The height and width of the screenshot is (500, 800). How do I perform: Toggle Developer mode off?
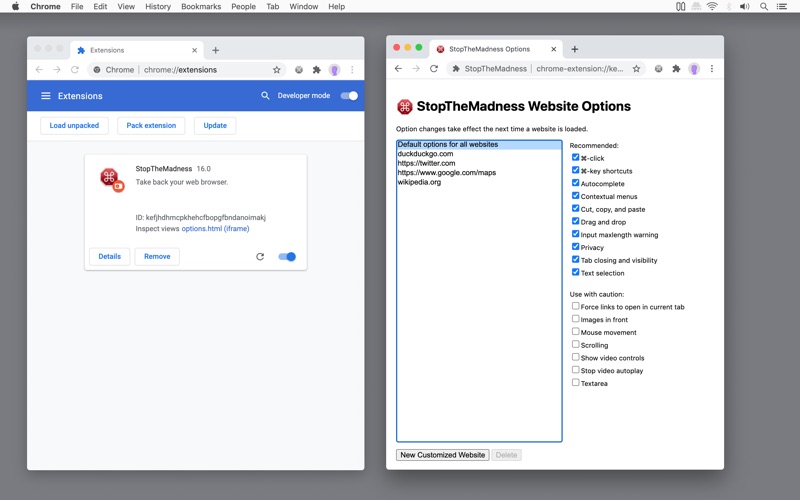349,96
